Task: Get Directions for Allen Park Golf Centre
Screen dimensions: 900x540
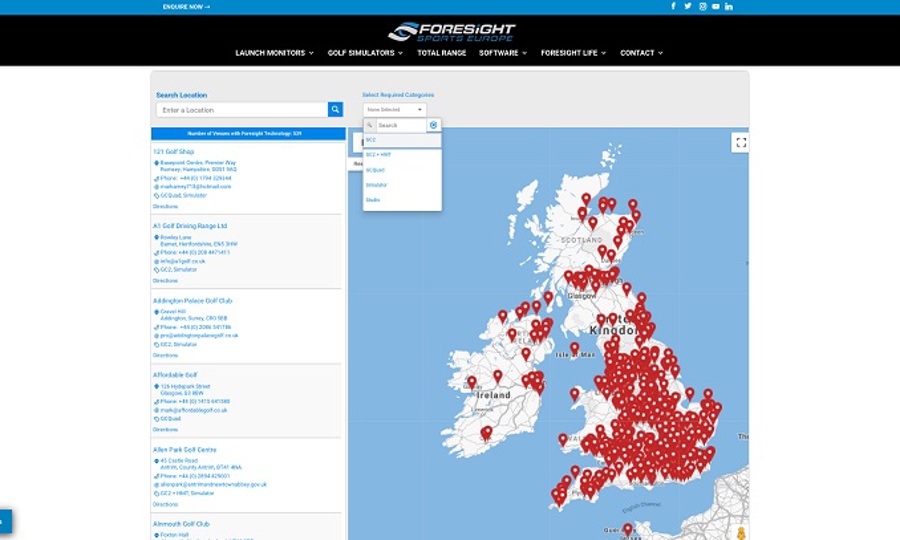Action: coord(165,505)
